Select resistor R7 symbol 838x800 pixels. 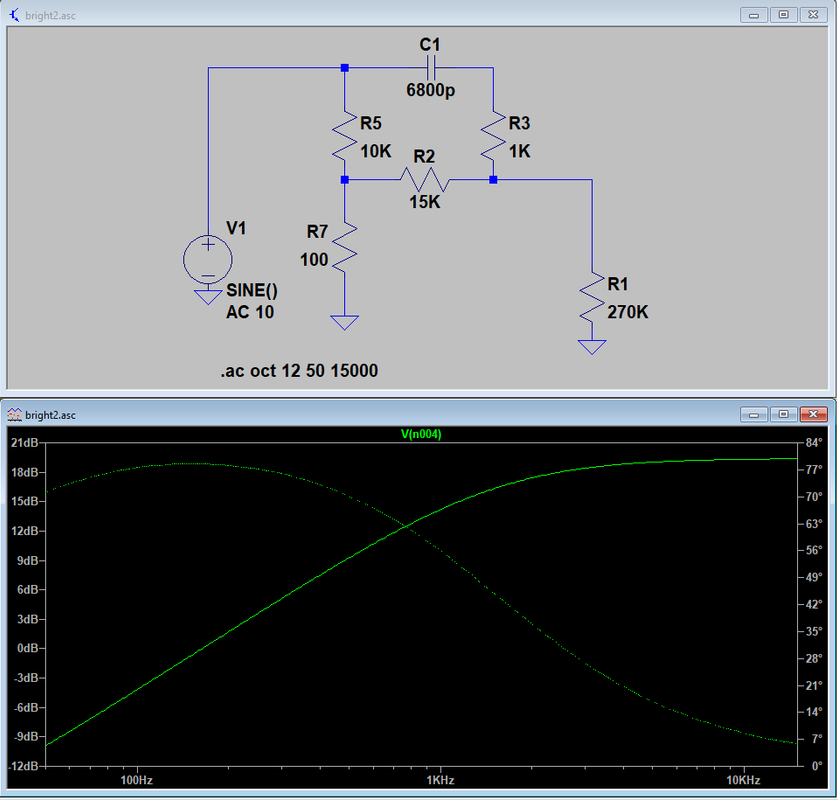point(345,247)
